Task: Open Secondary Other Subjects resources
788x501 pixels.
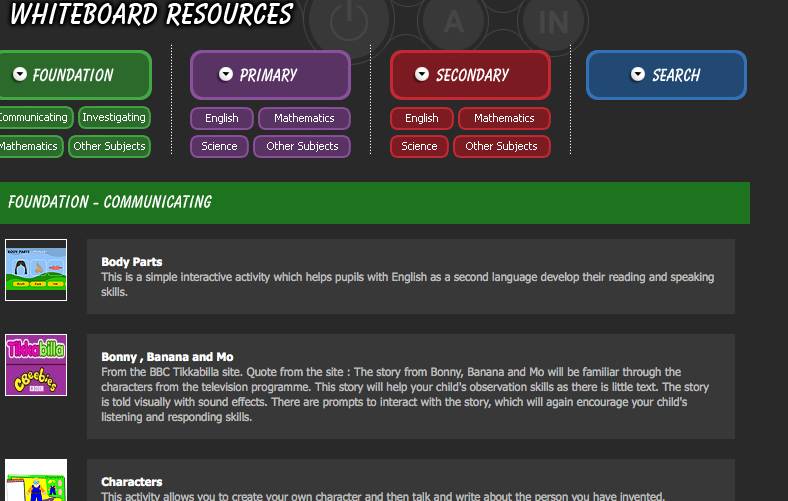Action: [x=501, y=147]
